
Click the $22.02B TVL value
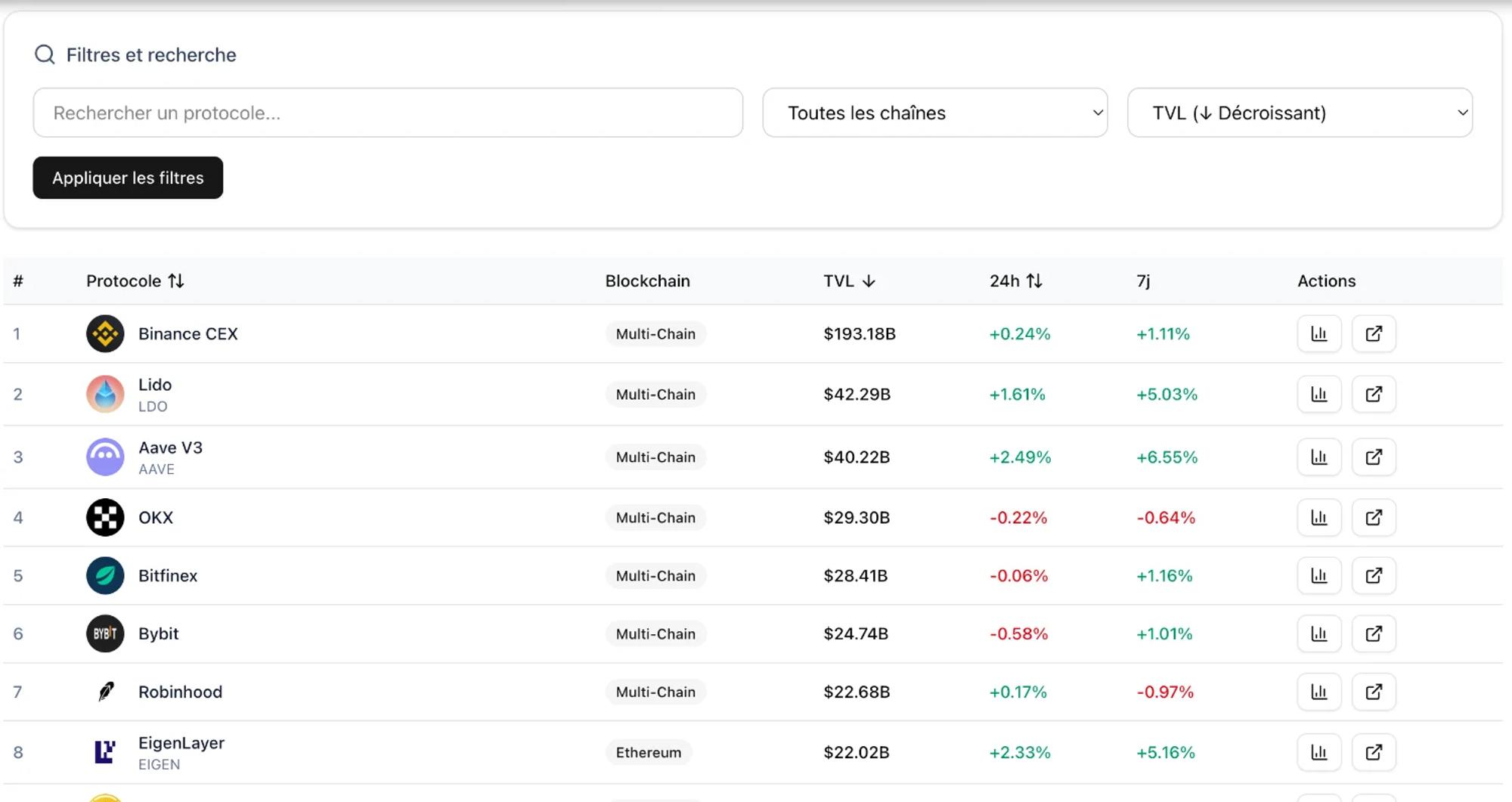pos(857,752)
